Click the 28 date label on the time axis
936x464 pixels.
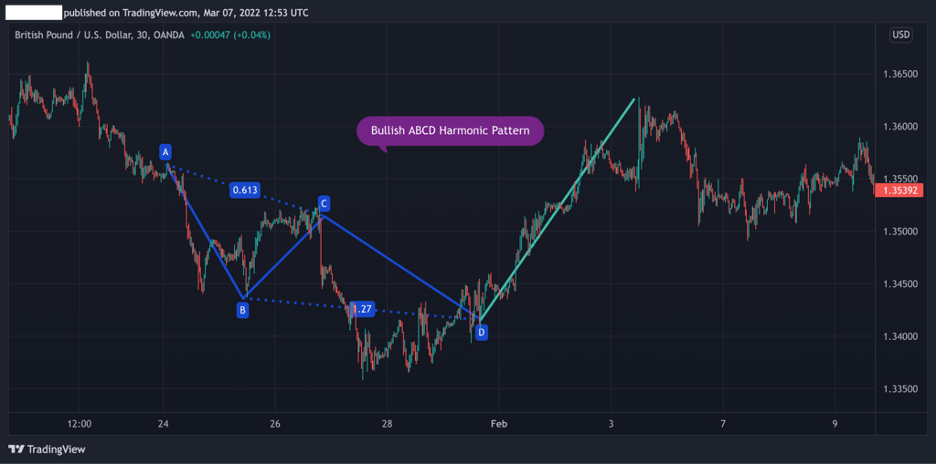click(387, 424)
